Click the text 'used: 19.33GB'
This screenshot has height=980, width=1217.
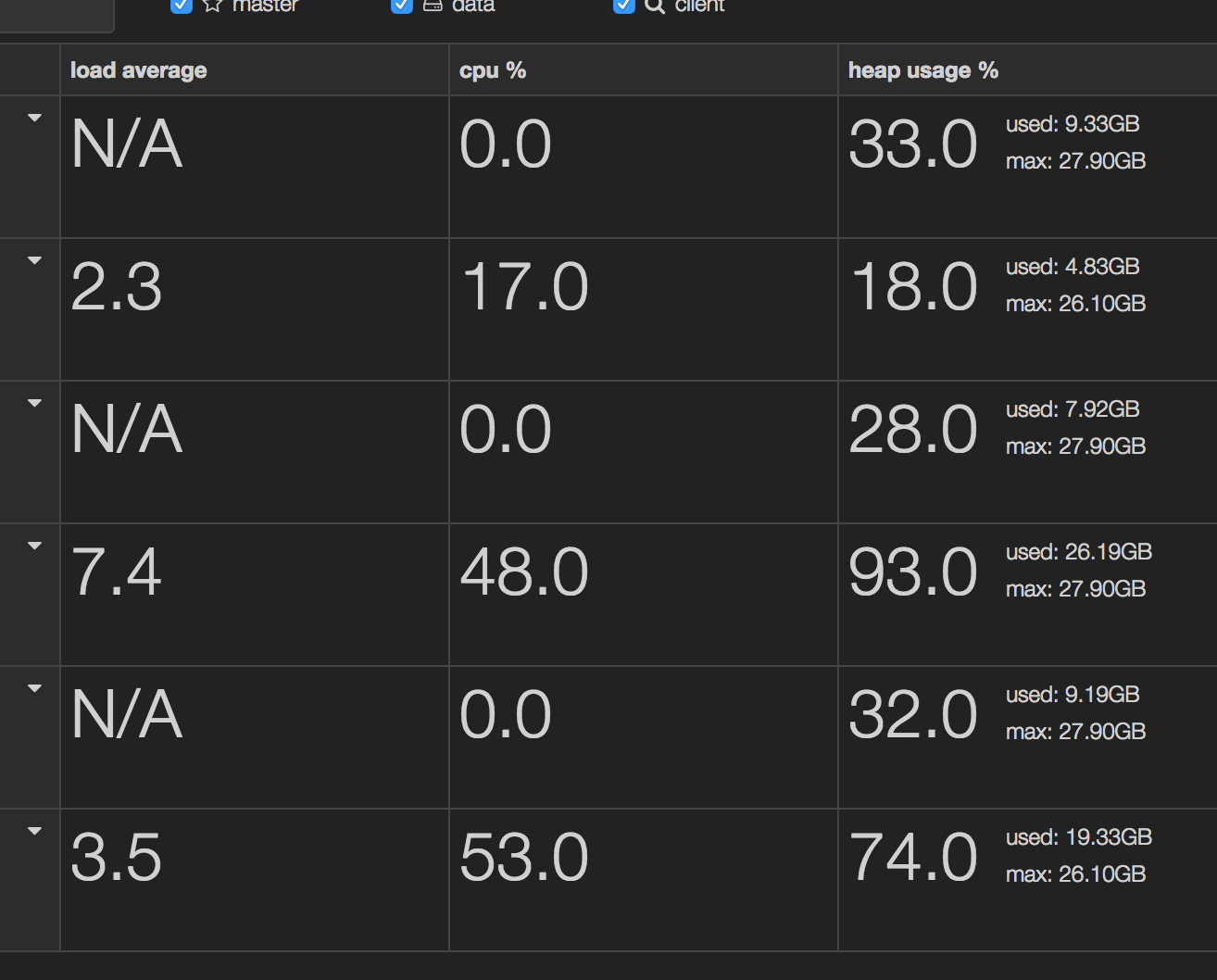click(1079, 837)
